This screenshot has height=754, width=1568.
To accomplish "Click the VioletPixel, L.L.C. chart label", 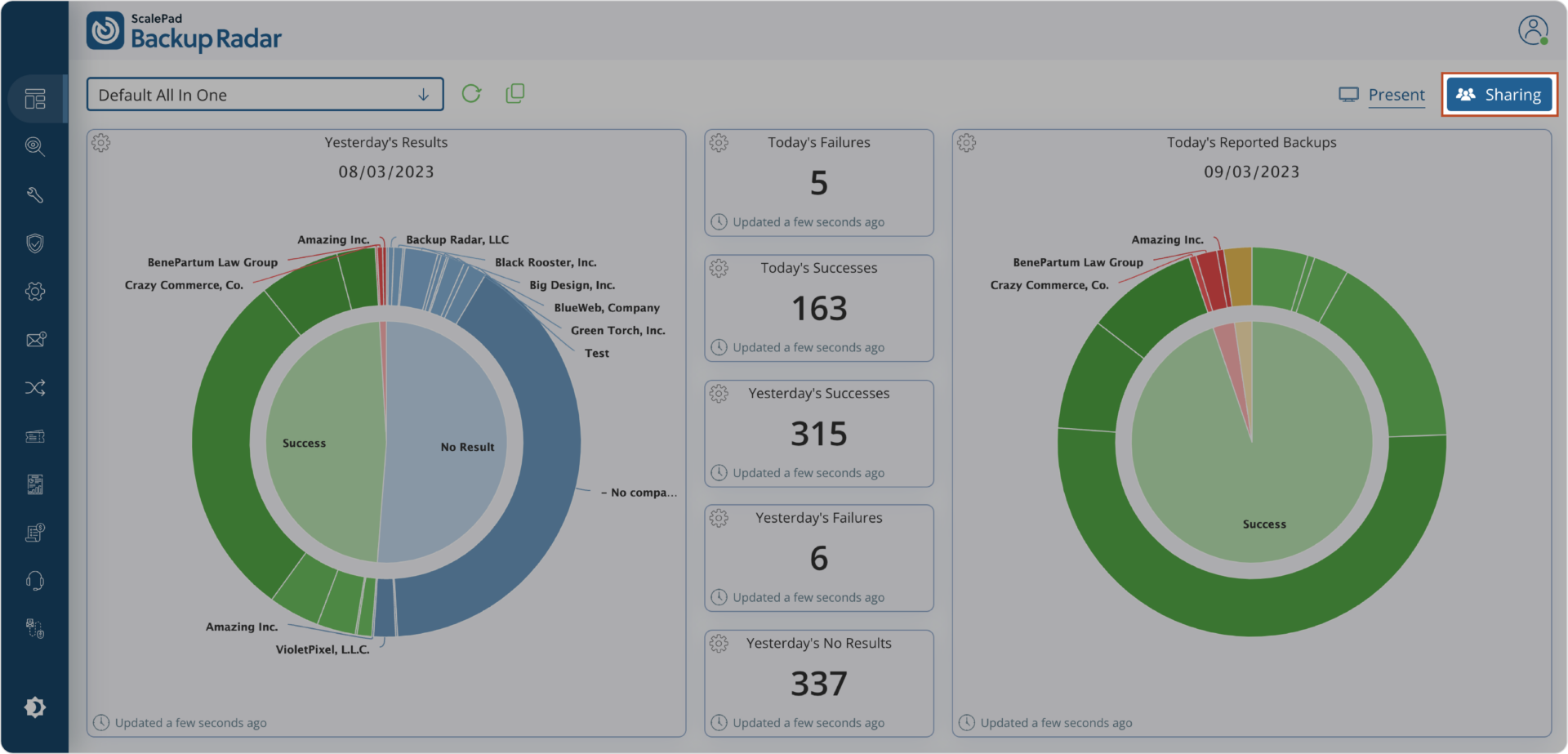I will [323, 649].
